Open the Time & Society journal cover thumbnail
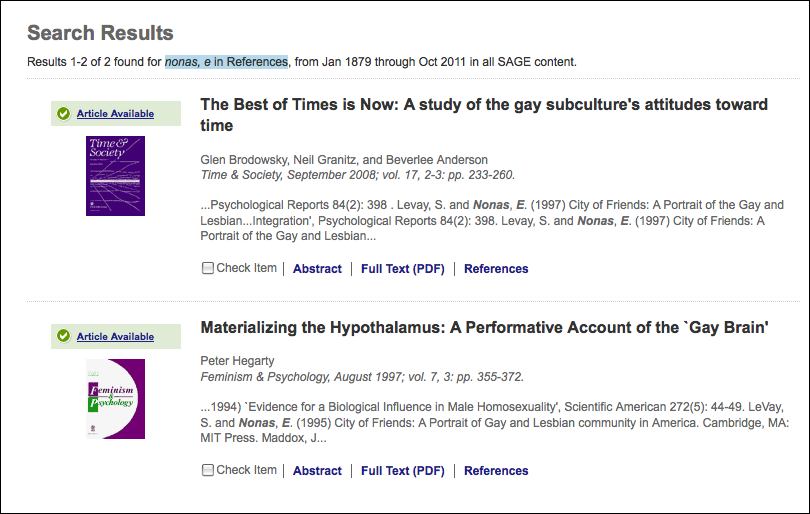This screenshot has width=810, height=514. [x=116, y=176]
